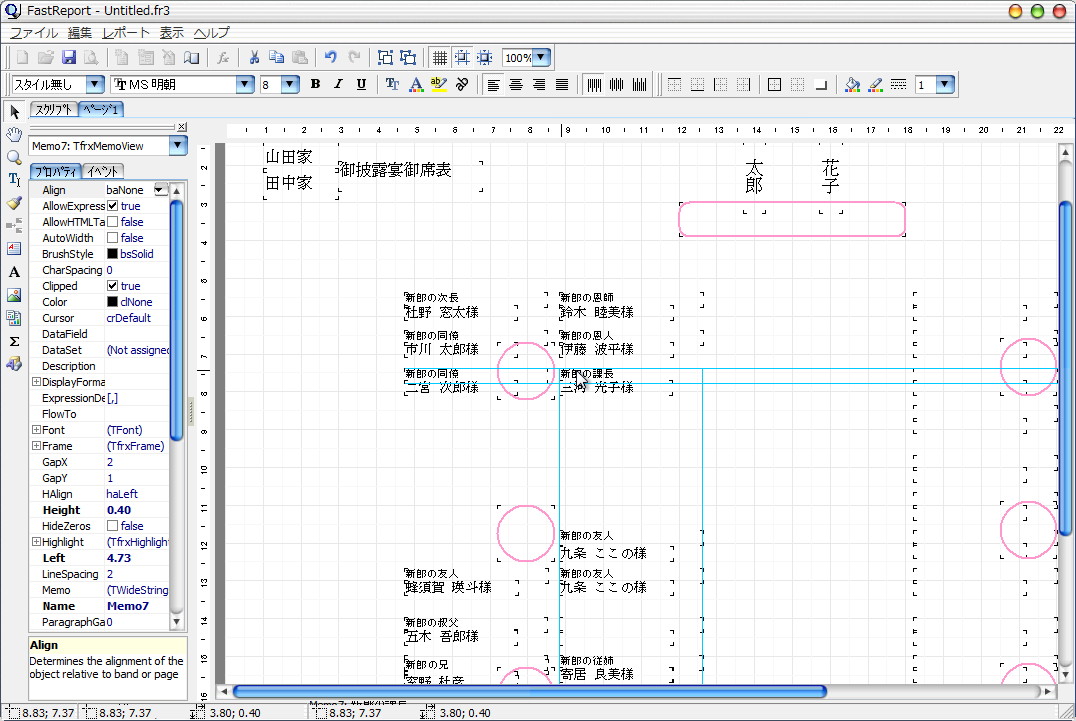Expand the Font property node
1076x721 pixels.
coord(37,430)
